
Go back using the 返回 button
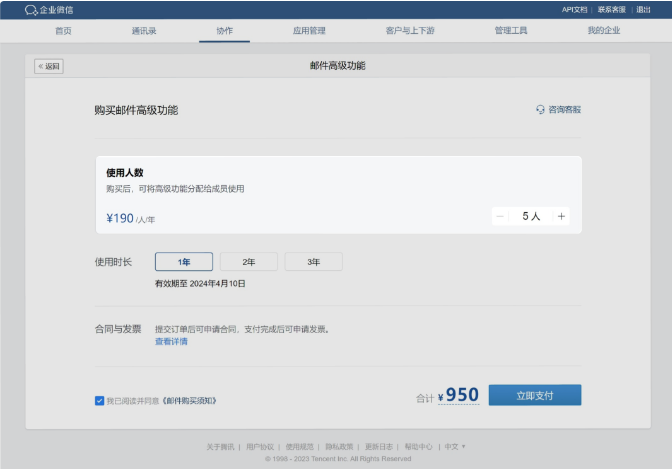(x=49, y=66)
